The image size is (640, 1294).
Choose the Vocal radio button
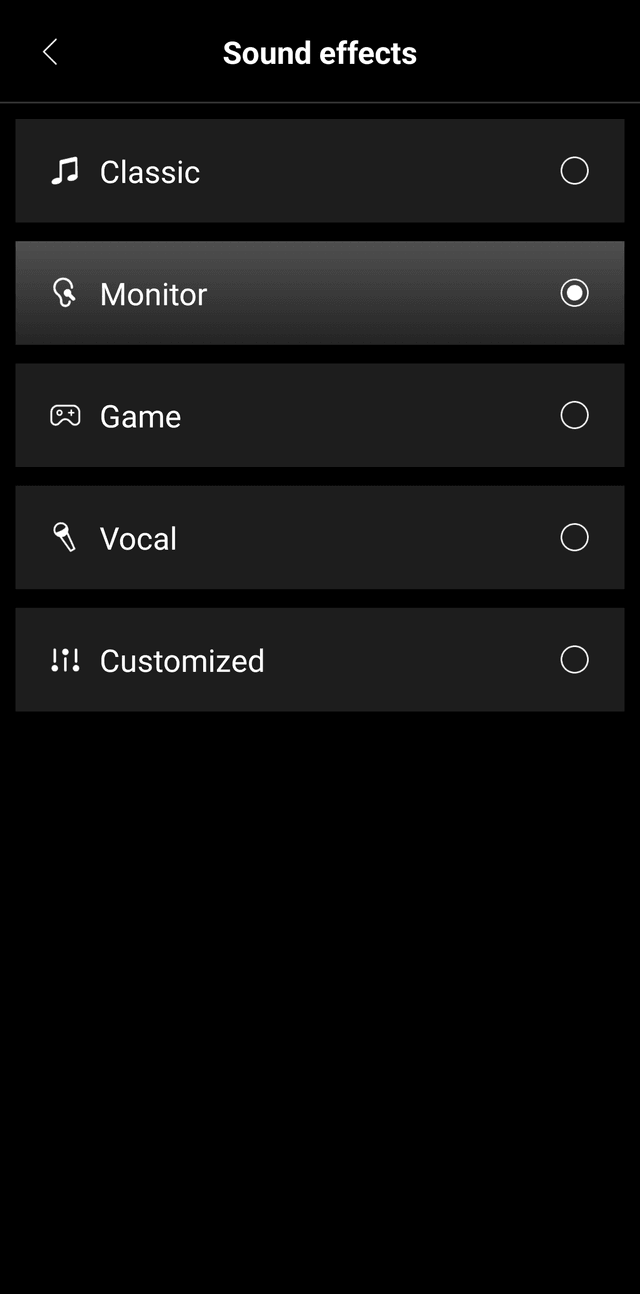tap(574, 538)
